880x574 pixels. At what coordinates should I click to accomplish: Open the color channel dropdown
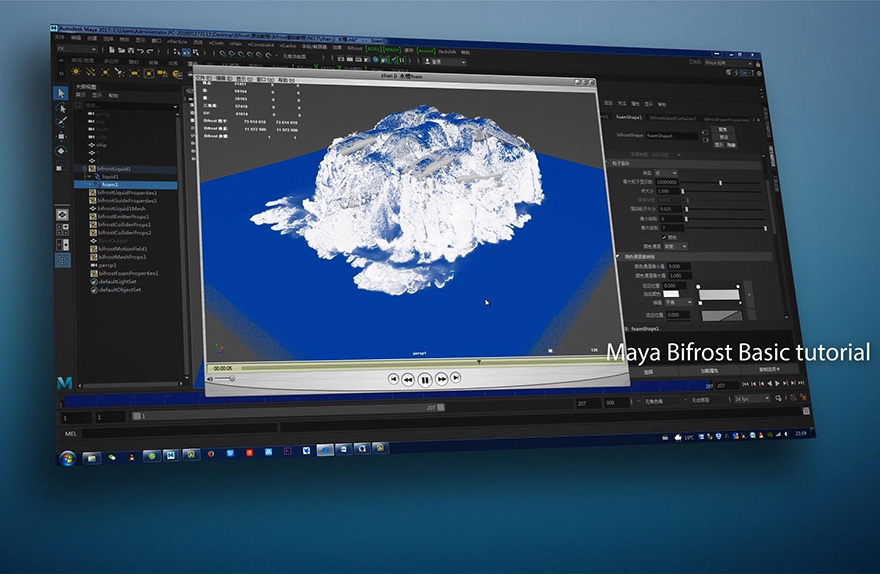[x=675, y=246]
